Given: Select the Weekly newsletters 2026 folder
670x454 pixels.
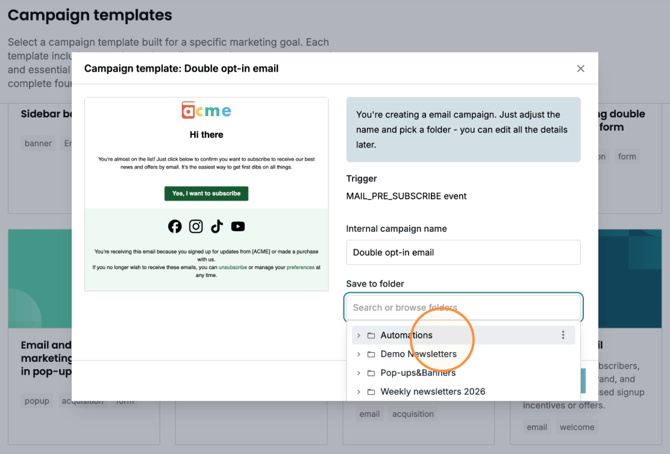Looking at the screenshot, I should tap(463, 392).
